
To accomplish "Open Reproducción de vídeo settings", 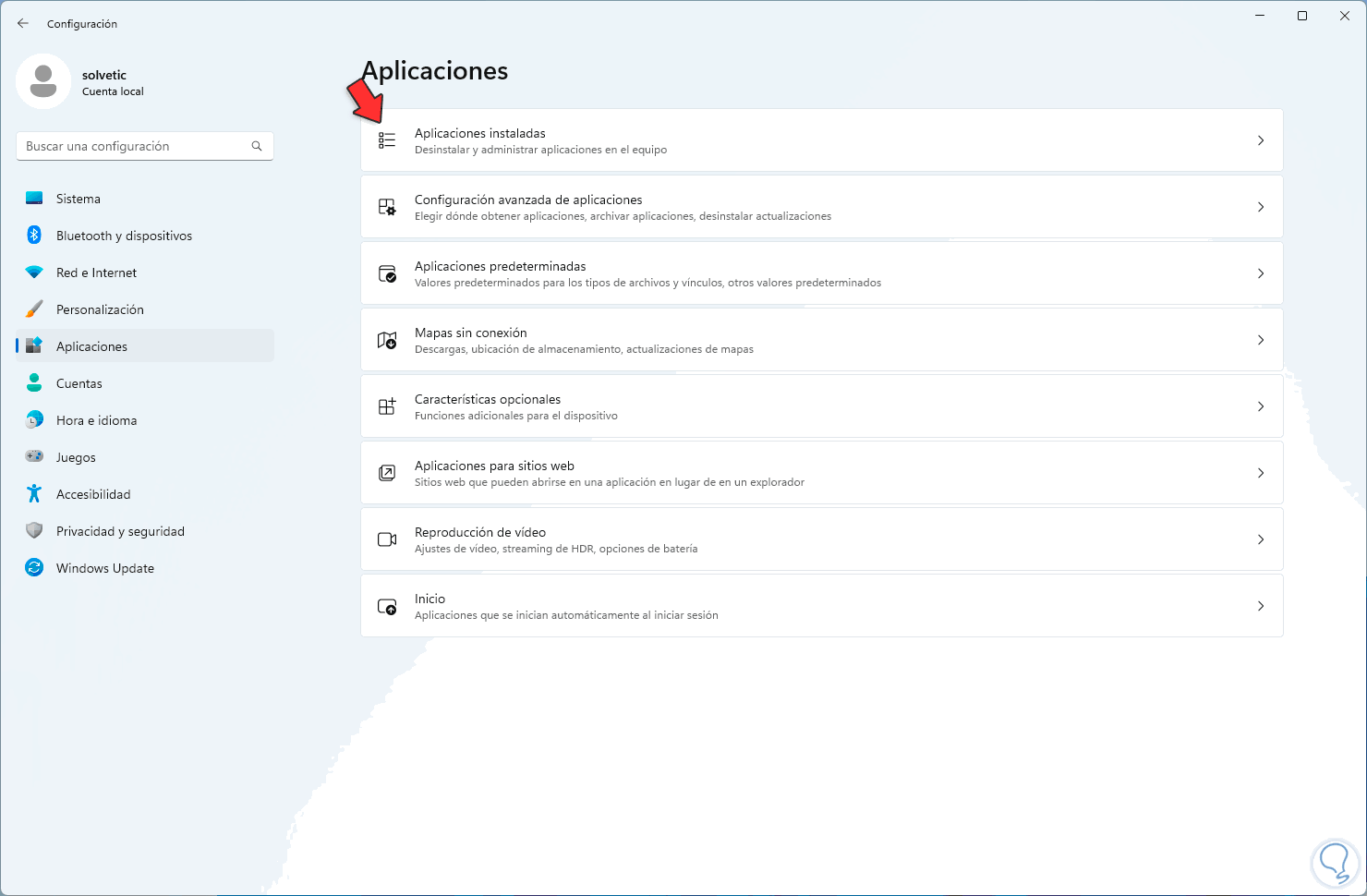I will [822, 539].
